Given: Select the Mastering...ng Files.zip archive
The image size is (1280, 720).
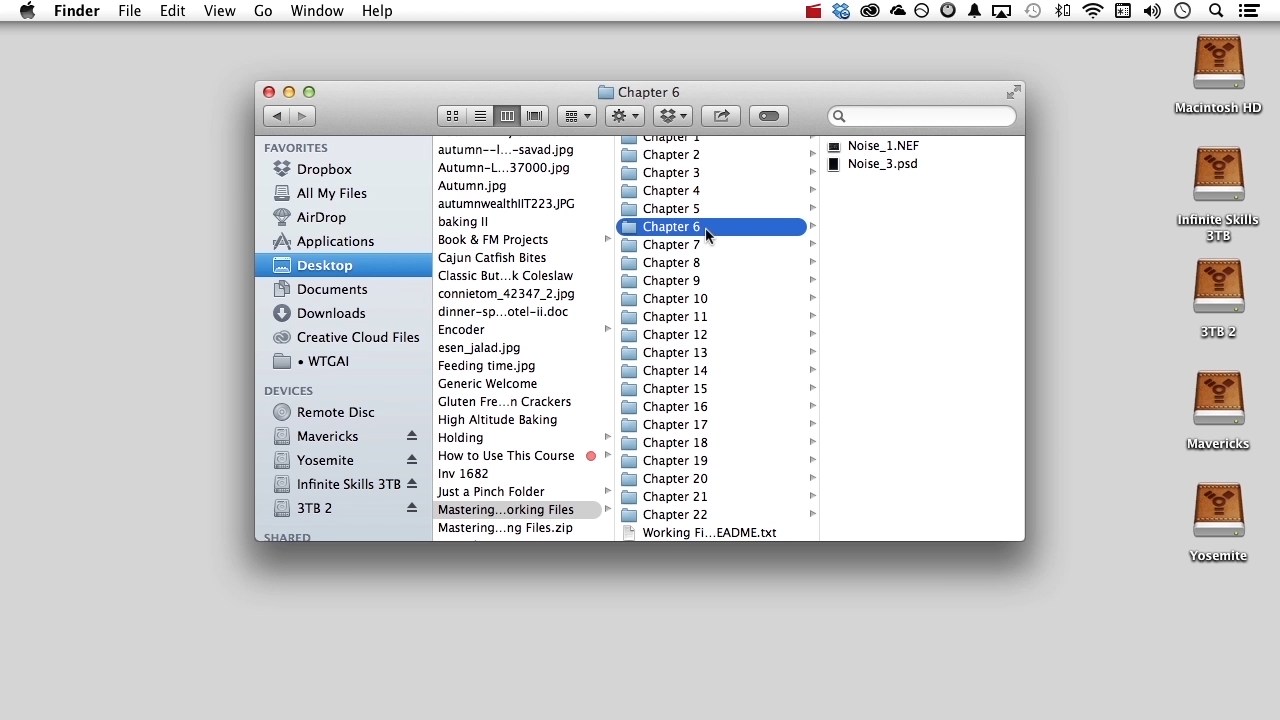Looking at the screenshot, I should click(505, 527).
